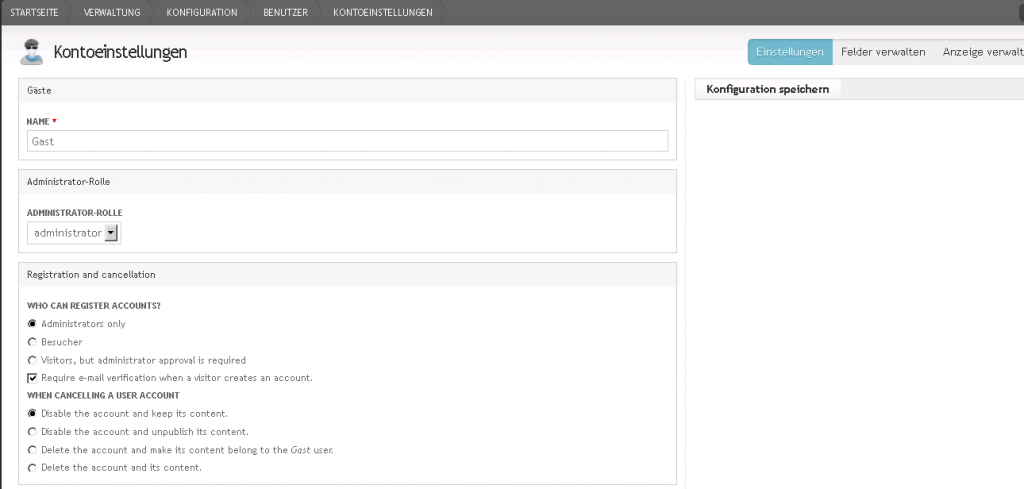The width and height of the screenshot is (1024, 489).
Task: Click the Kontoeinstellungen breadcrumb item
Action: tap(383, 12)
